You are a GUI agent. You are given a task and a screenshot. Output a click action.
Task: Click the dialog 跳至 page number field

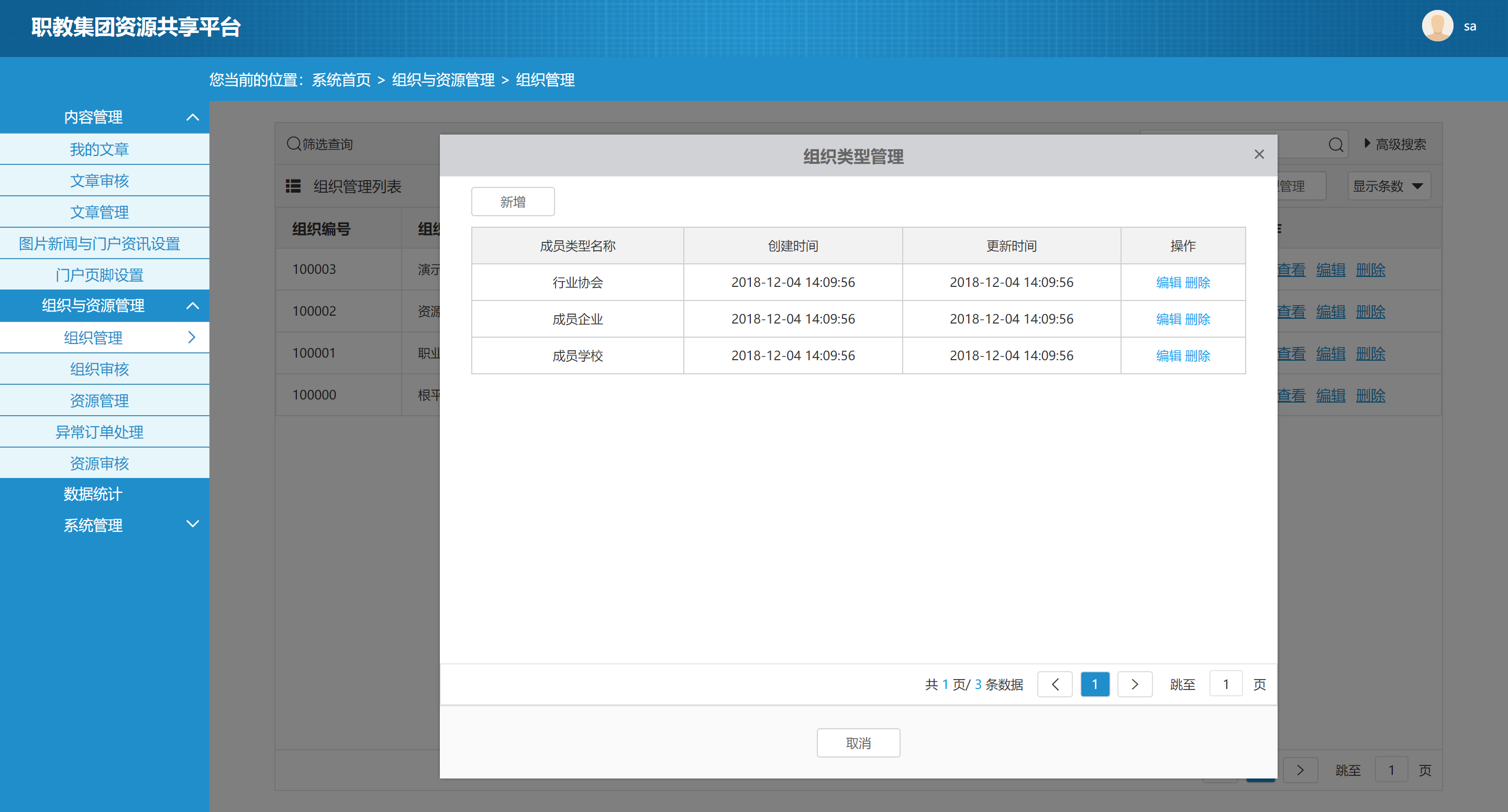coord(1225,684)
